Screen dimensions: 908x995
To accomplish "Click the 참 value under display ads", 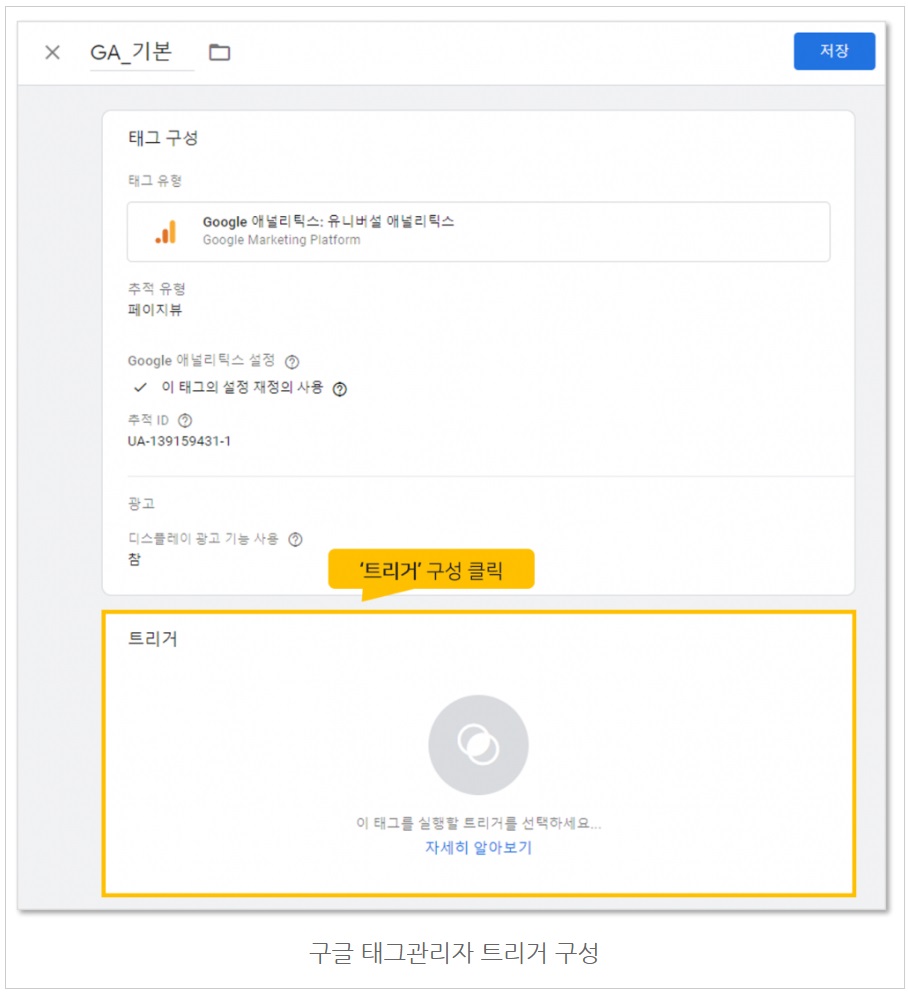I will (x=135, y=559).
